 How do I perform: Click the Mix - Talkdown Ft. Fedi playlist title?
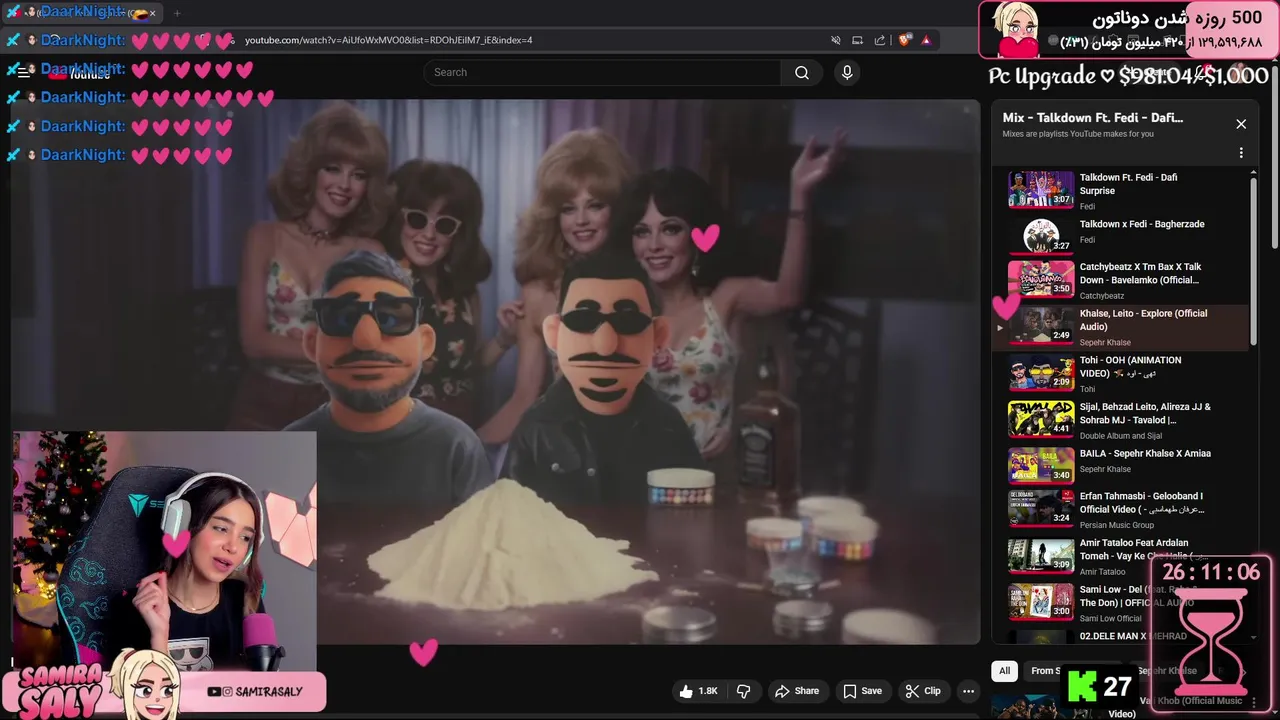(x=1092, y=117)
